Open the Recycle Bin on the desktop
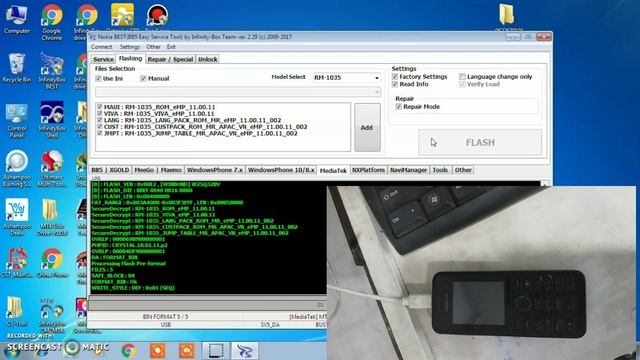640x360 pixels. [16, 68]
